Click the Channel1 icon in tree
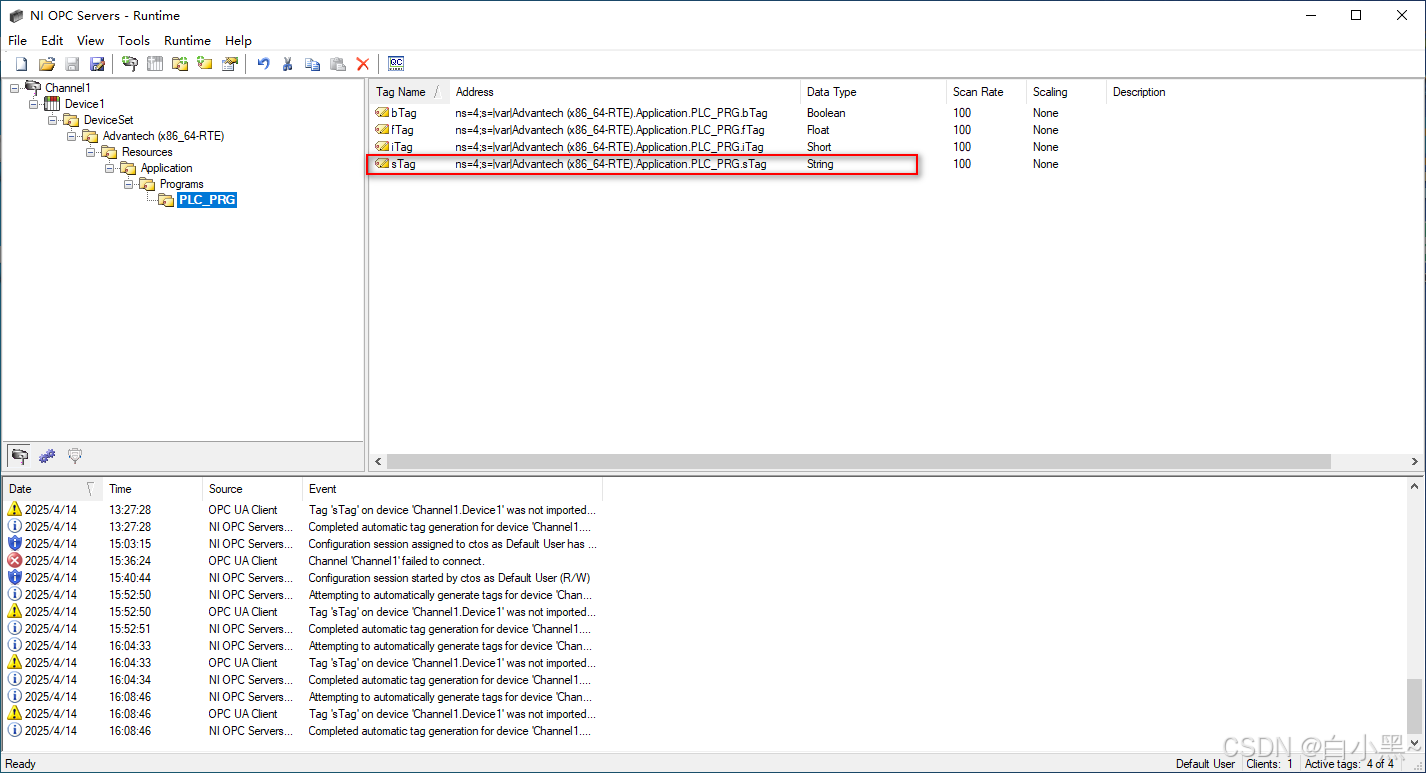 coord(33,87)
